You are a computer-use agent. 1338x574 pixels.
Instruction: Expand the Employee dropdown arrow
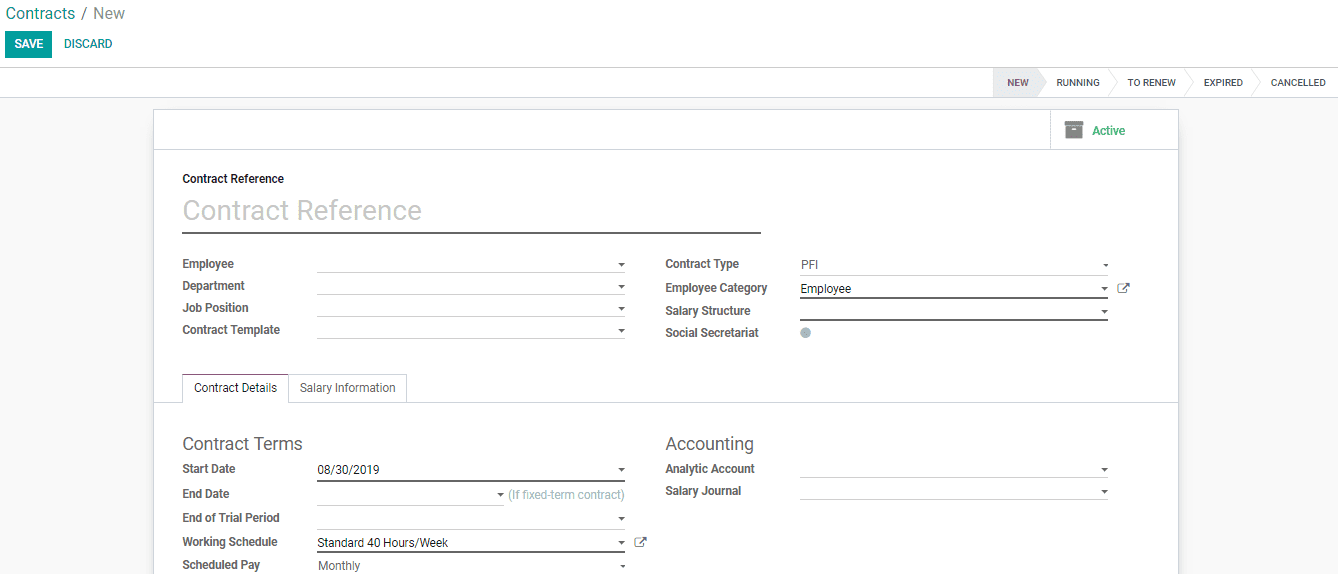[621, 265]
